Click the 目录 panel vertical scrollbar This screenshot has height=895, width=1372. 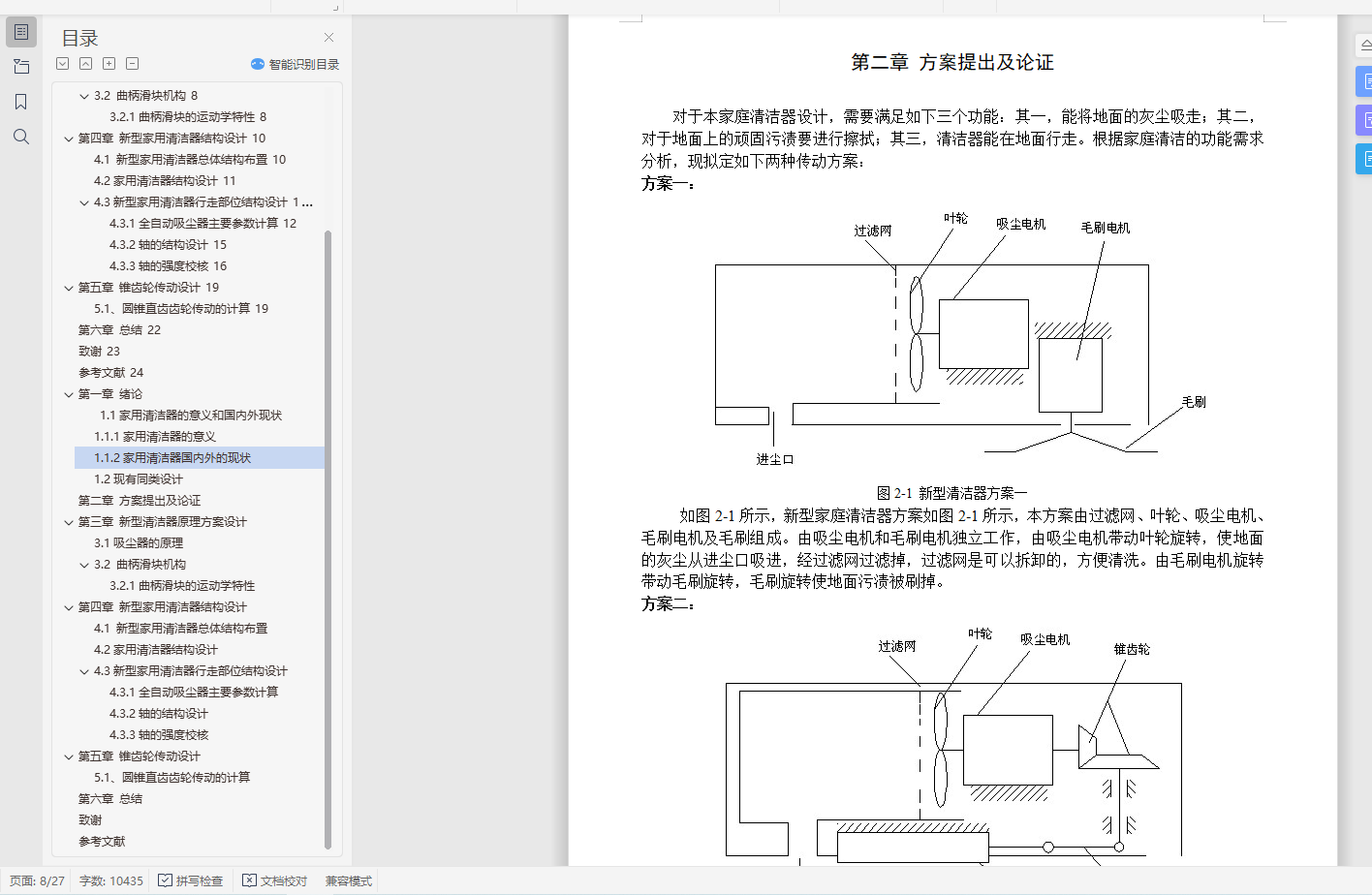(327, 539)
